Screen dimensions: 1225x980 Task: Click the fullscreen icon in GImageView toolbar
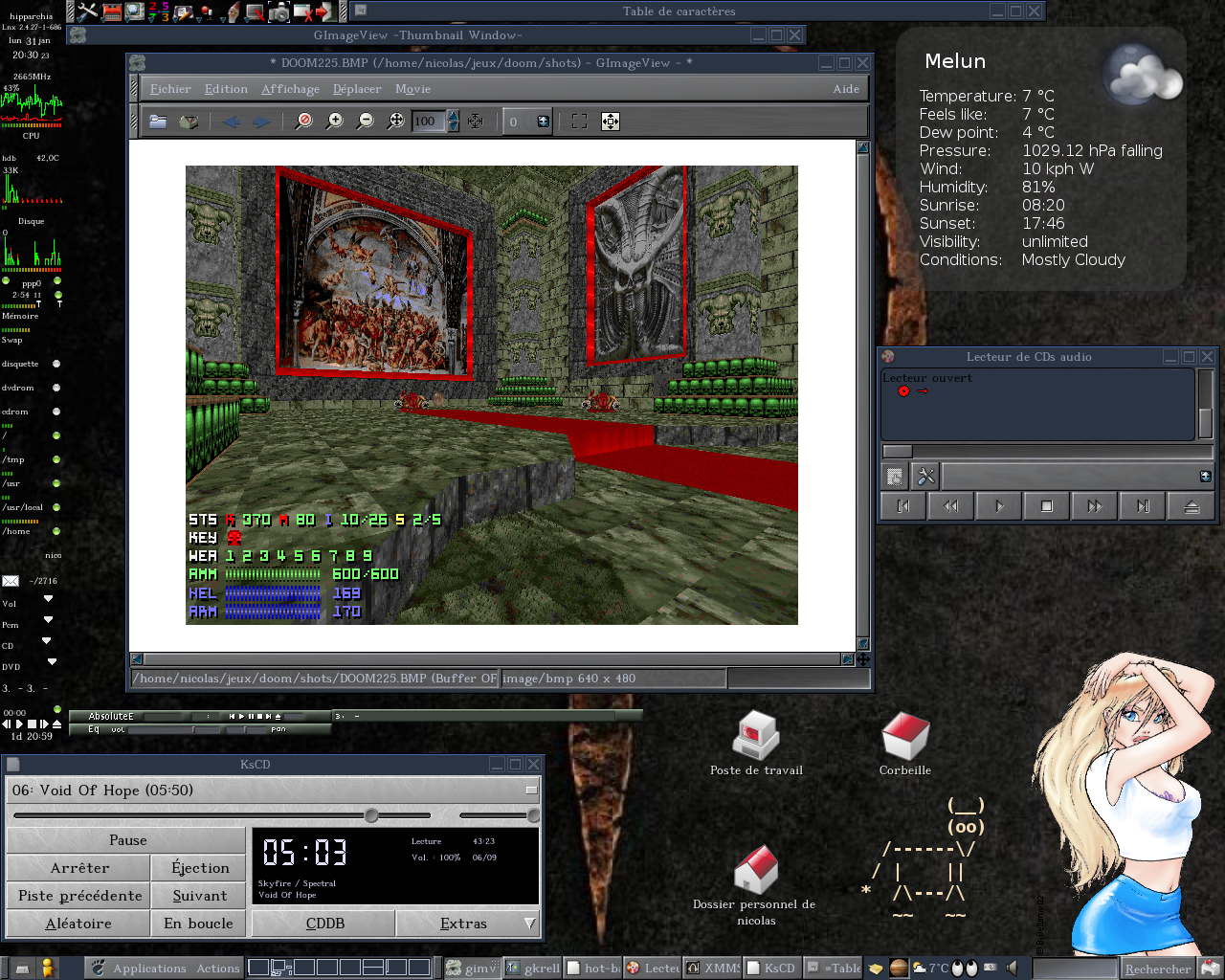(x=579, y=122)
